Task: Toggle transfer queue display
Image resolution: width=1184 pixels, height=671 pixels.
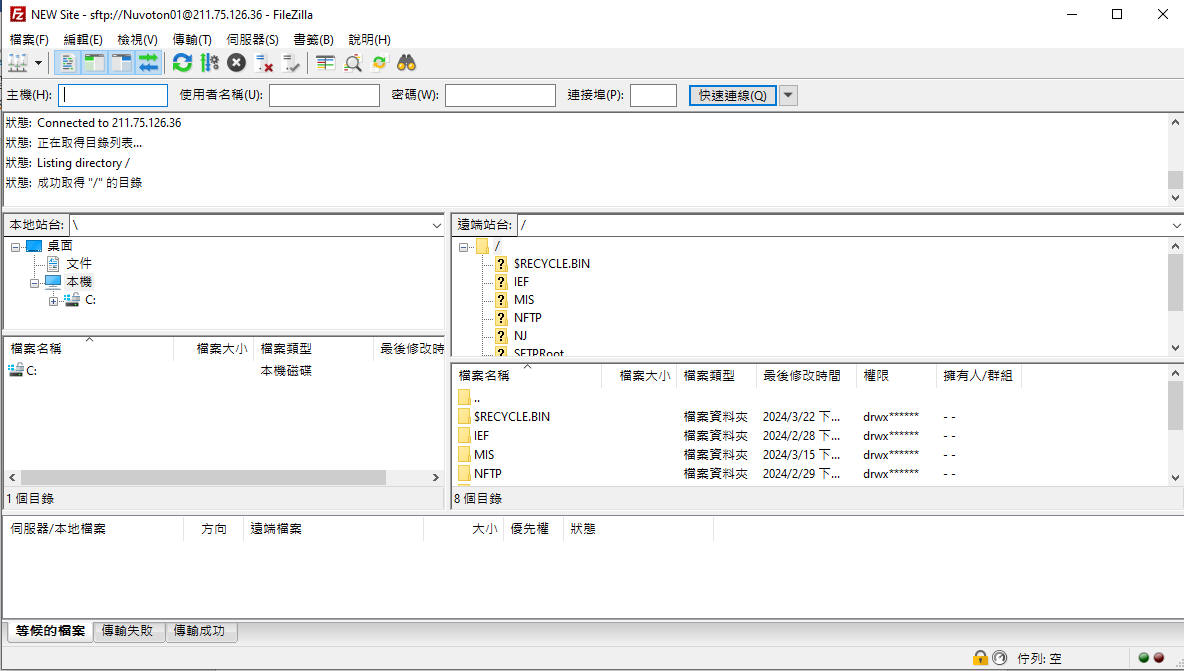Action: [148, 63]
